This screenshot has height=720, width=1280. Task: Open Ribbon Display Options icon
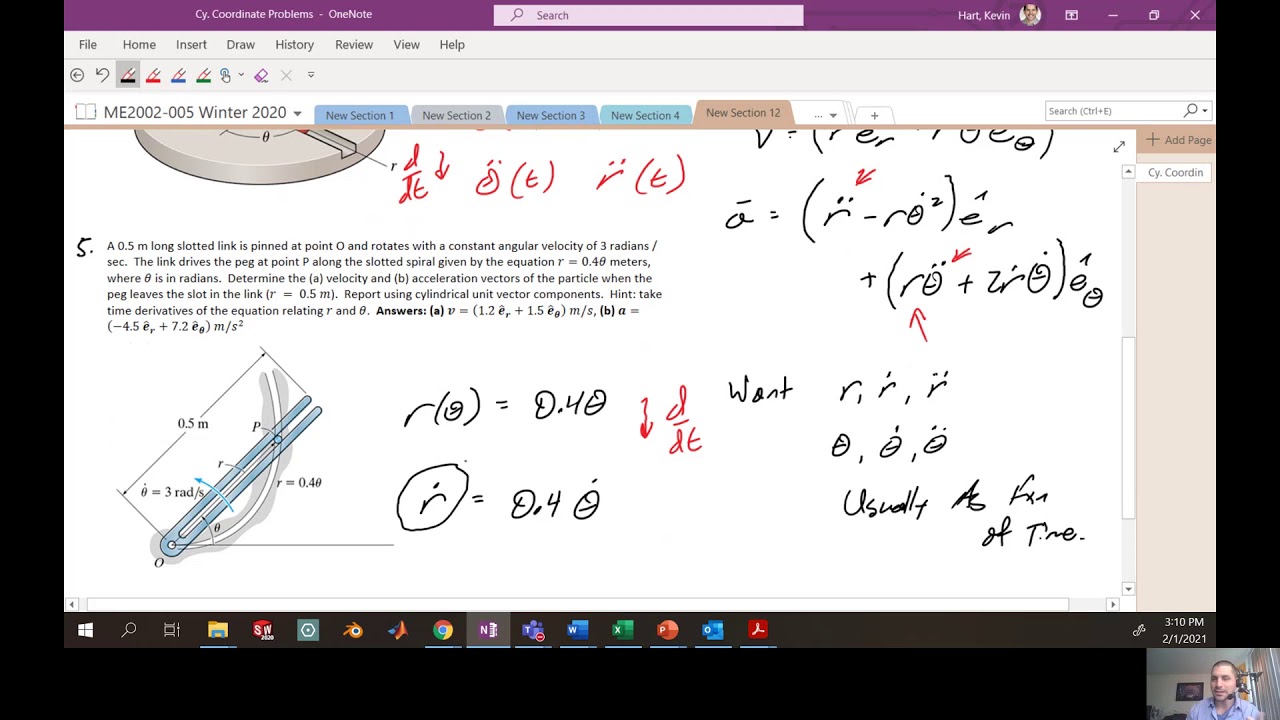1071,15
